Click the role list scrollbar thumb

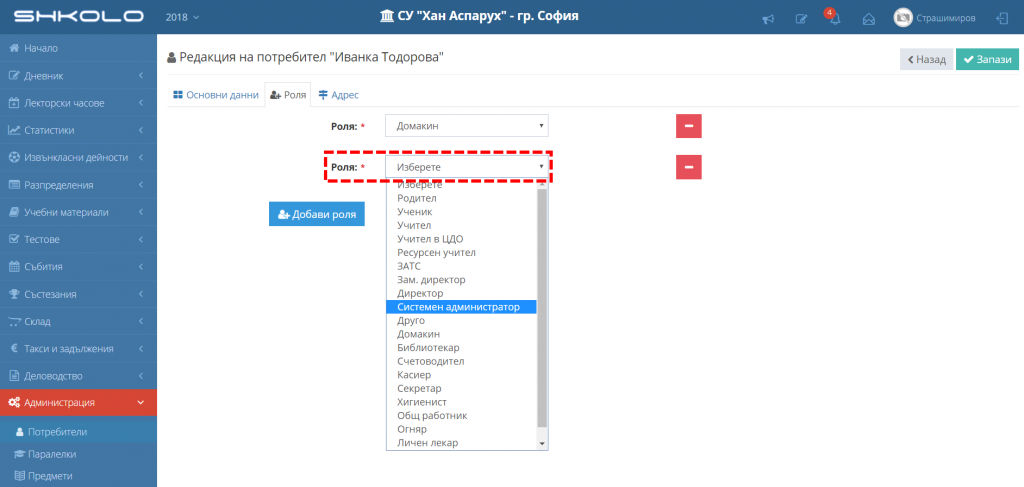pos(542,308)
